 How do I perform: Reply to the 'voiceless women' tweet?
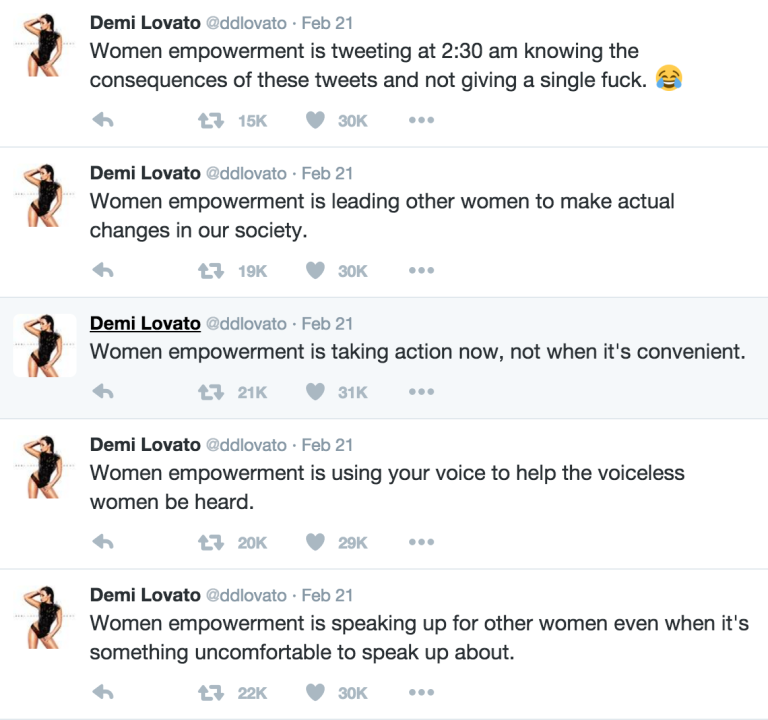pyautogui.click(x=102, y=542)
